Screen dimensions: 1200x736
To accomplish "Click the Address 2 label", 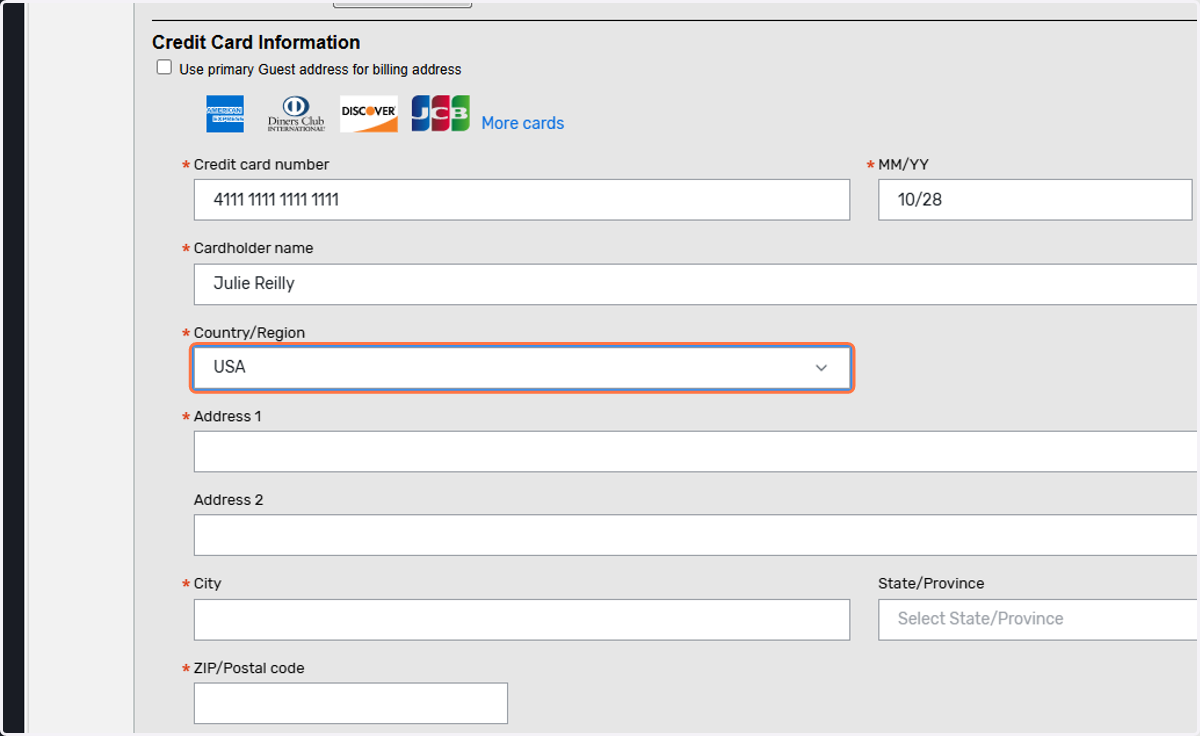I will (x=229, y=500).
